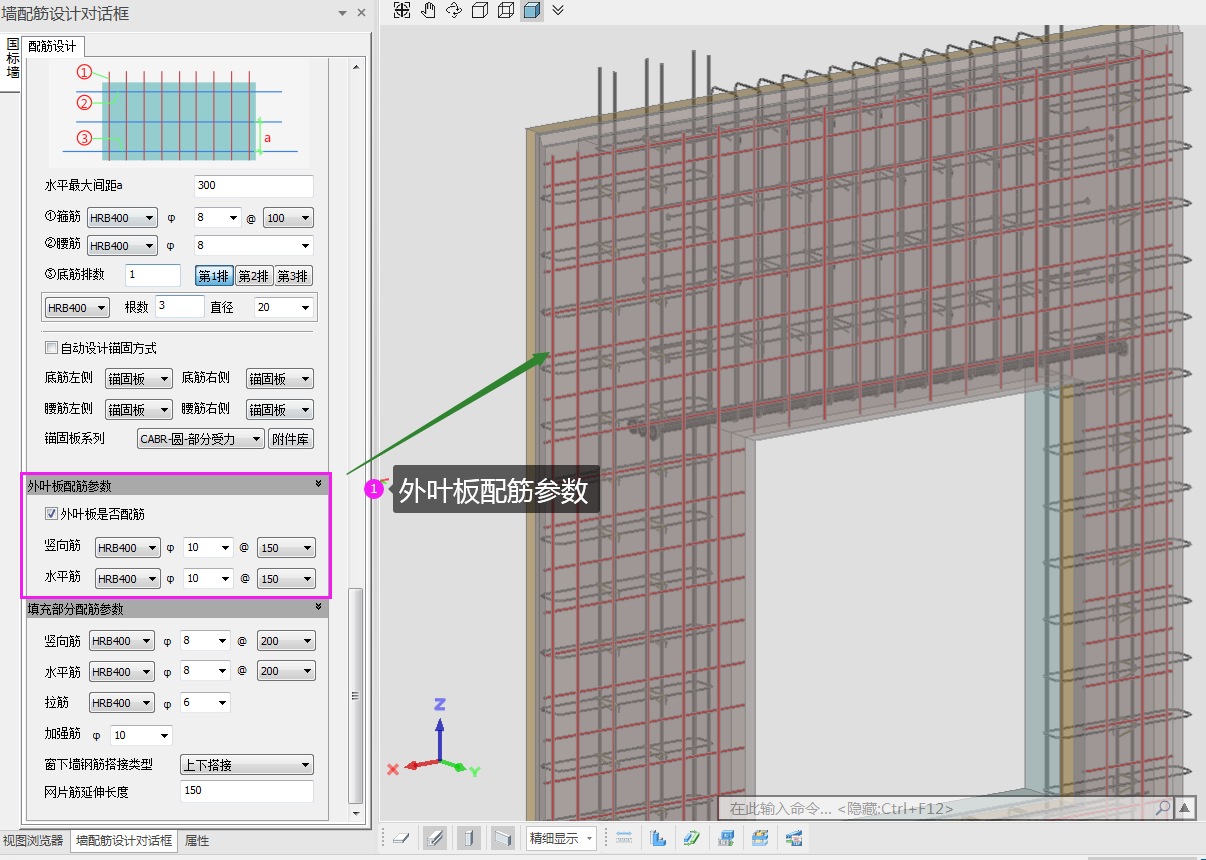Toggle slab display icon in bottom toolbar
1206x860 pixels.
(400, 838)
